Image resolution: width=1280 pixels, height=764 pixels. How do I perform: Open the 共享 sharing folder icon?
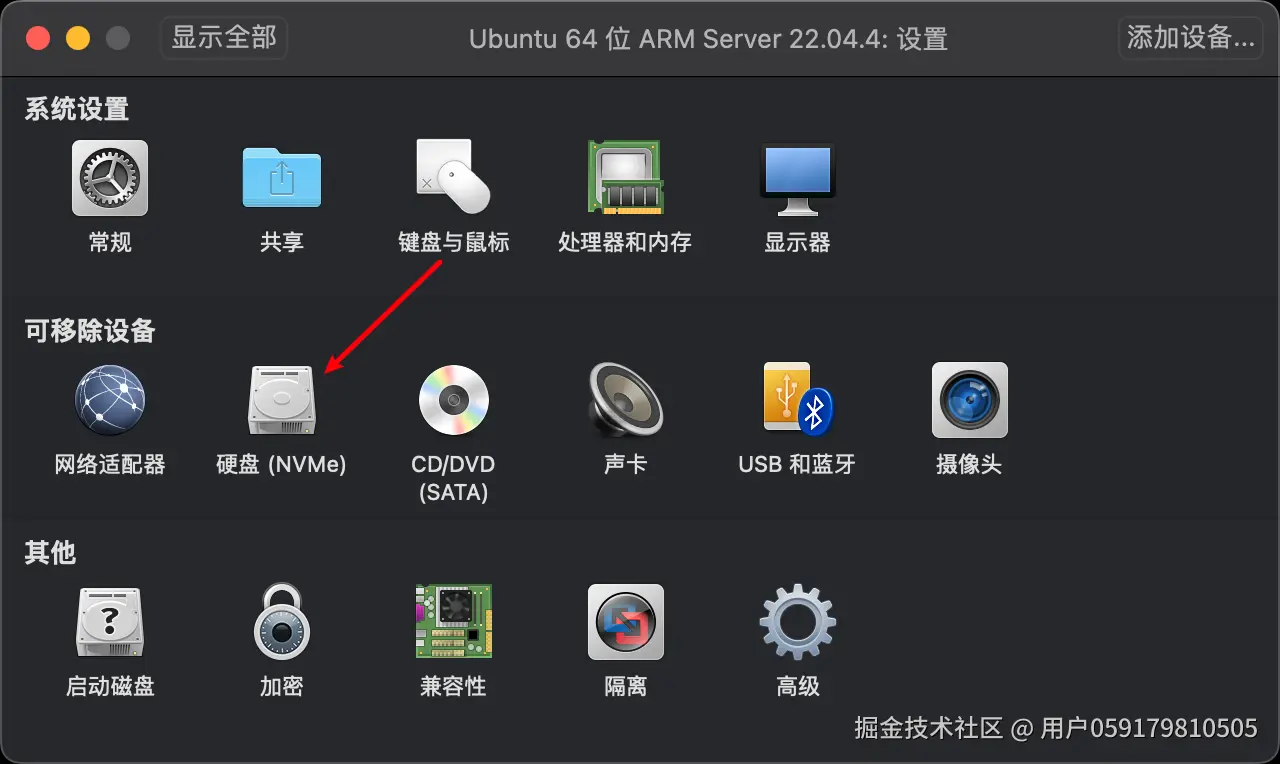click(x=282, y=178)
